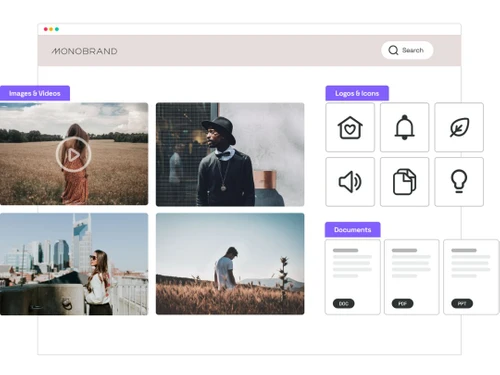Screen dimensions: 500x375
Task: Click the magnifier icon in search
Action: coord(393,50)
